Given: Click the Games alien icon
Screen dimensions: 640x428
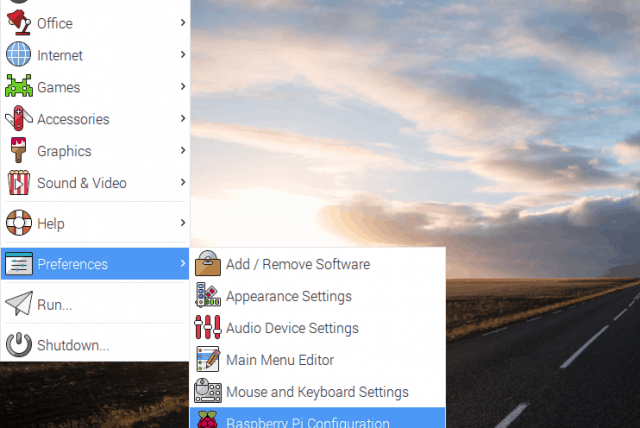Looking at the screenshot, I should pos(18,87).
